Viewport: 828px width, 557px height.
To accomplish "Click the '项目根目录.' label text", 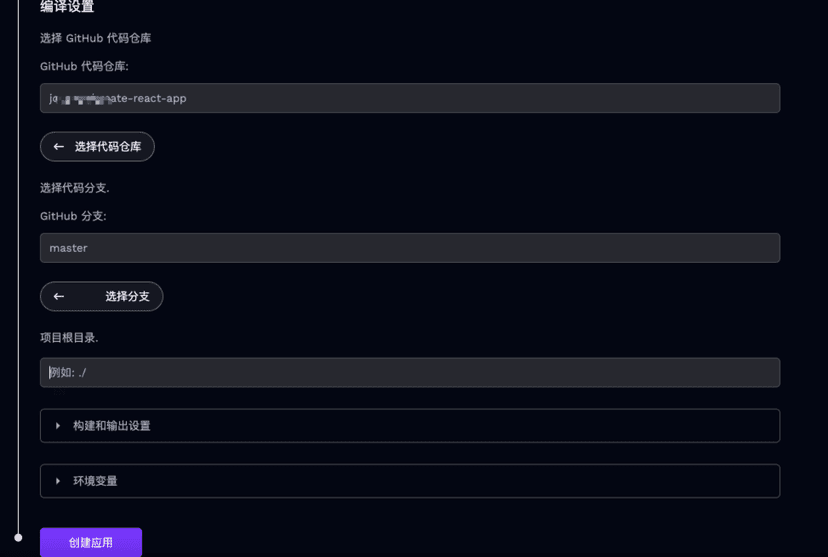I will click(x=69, y=338).
